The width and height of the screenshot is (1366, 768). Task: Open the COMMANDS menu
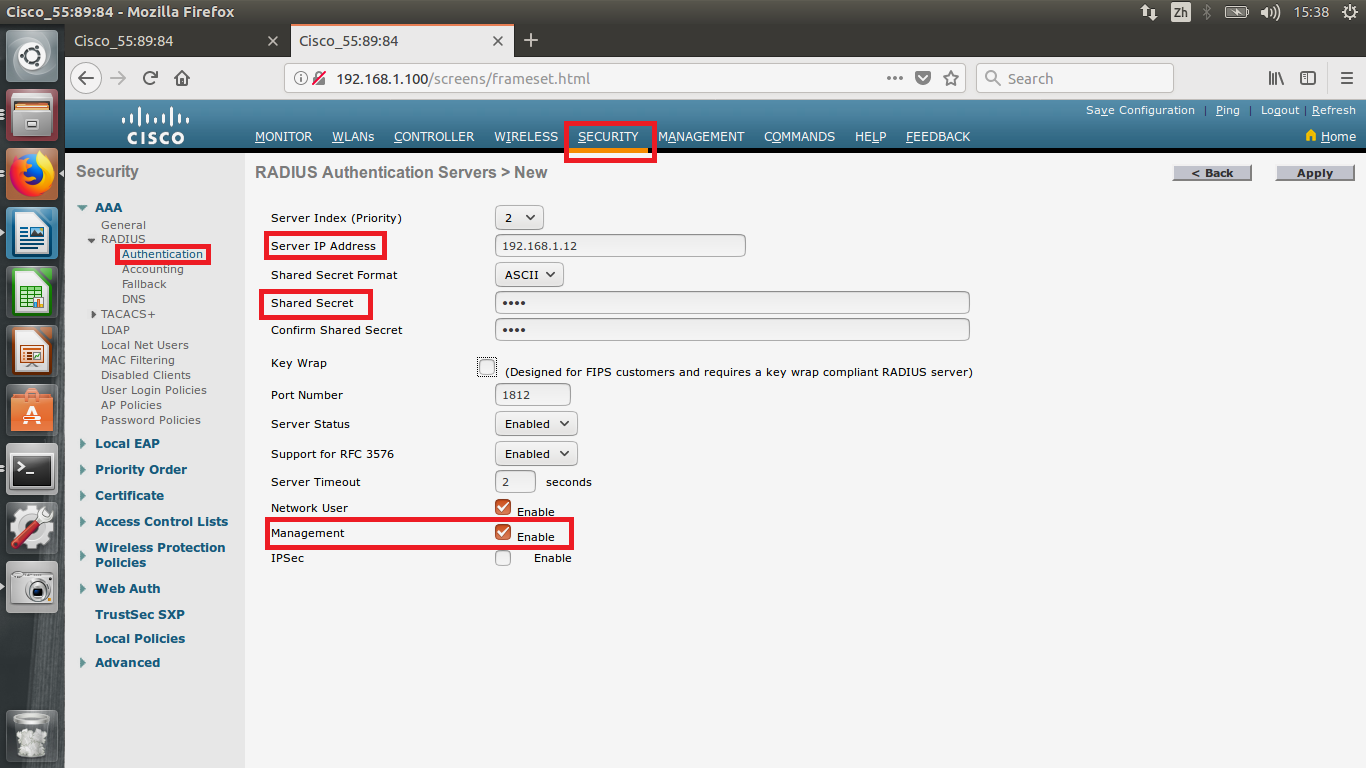pyautogui.click(x=799, y=136)
